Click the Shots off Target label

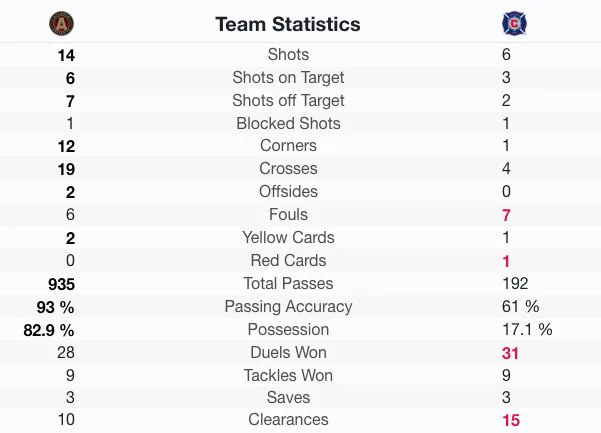click(x=288, y=101)
